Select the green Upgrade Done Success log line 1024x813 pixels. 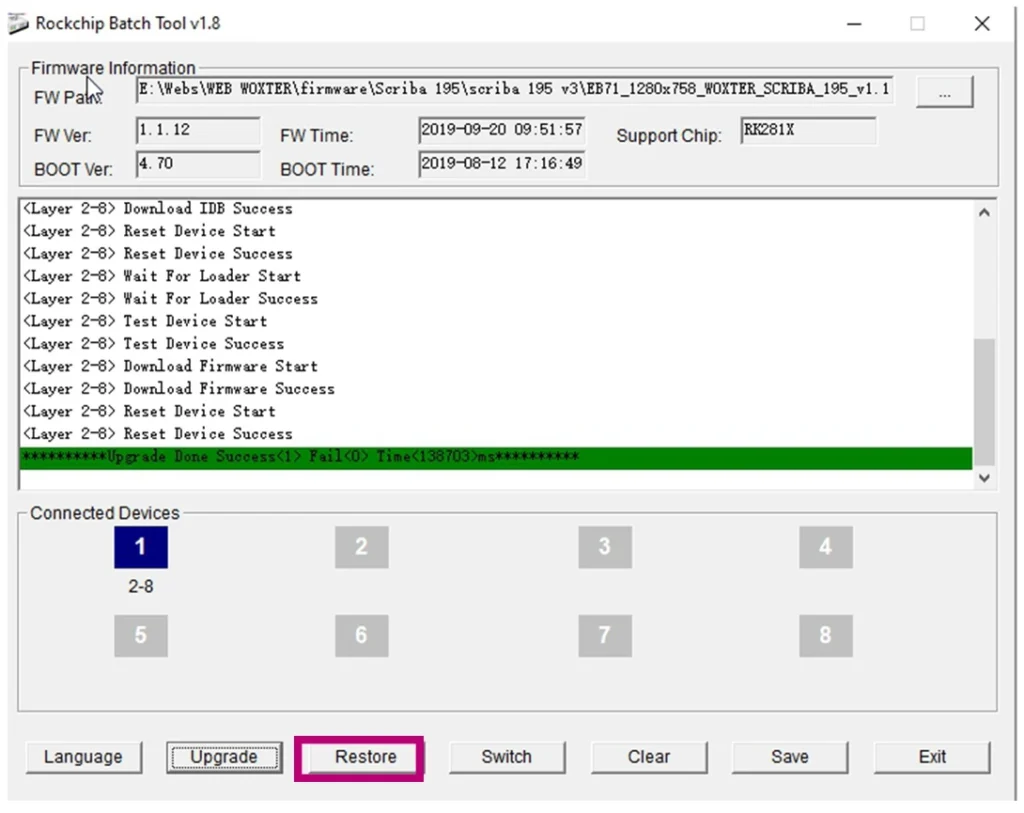click(496, 457)
